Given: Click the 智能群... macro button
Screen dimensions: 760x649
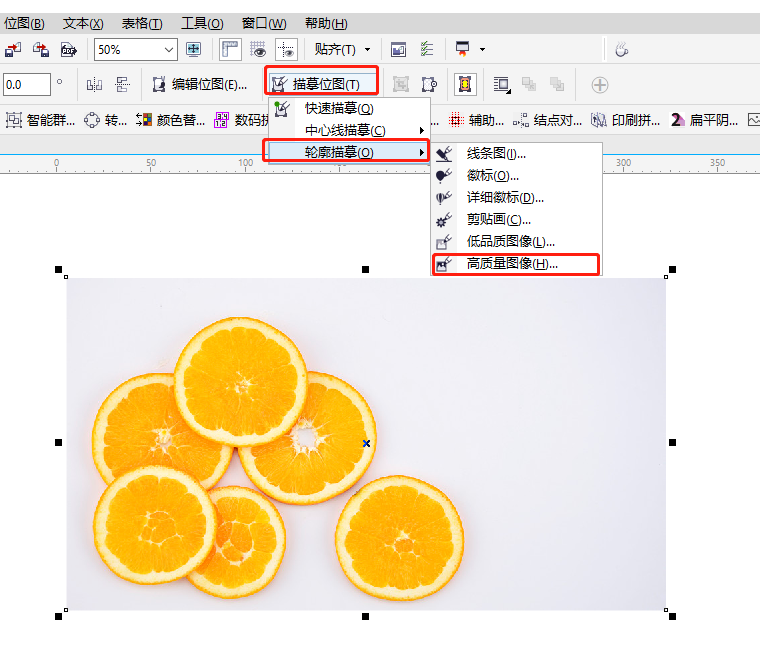Looking at the screenshot, I should [x=40, y=120].
